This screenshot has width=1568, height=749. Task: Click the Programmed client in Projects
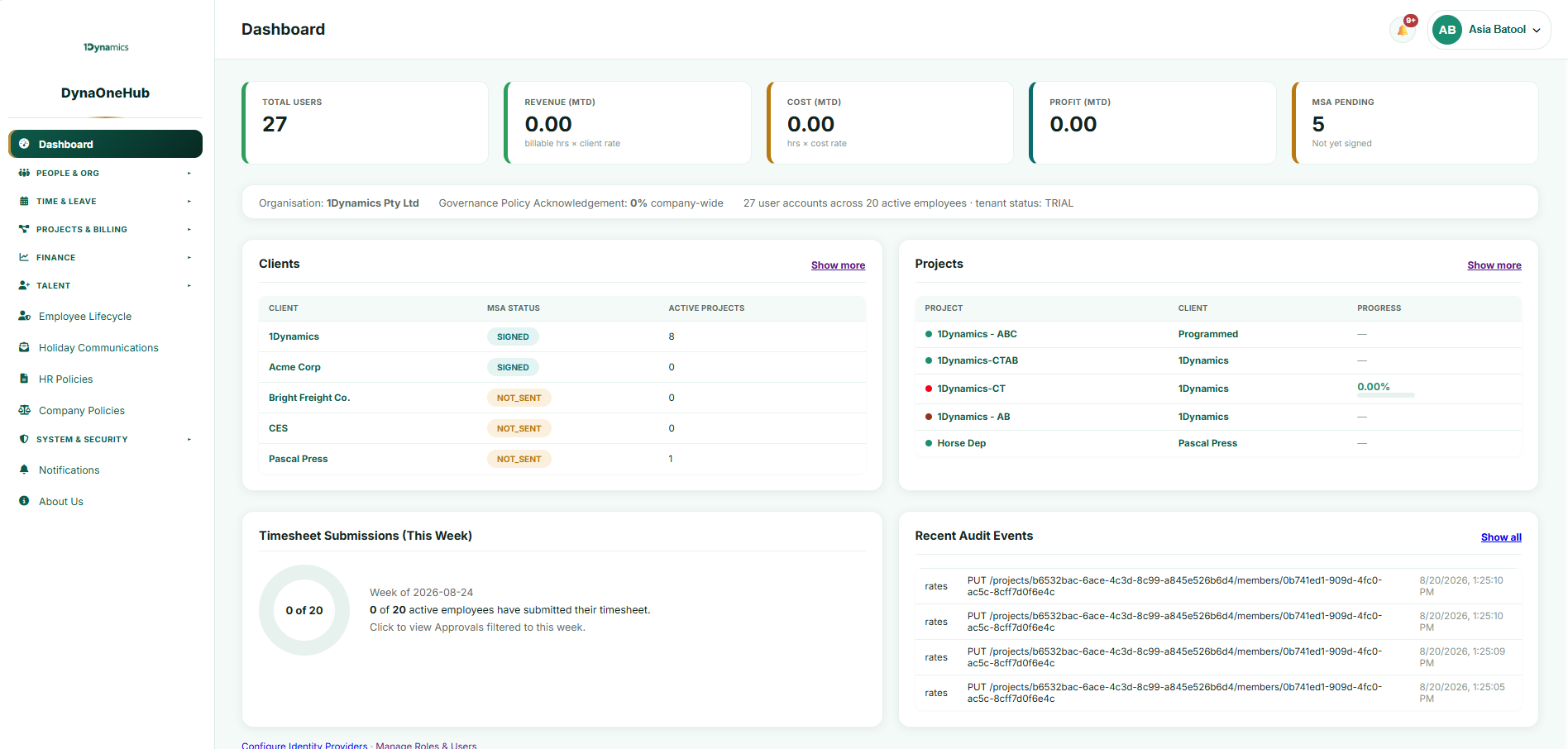point(1207,334)
